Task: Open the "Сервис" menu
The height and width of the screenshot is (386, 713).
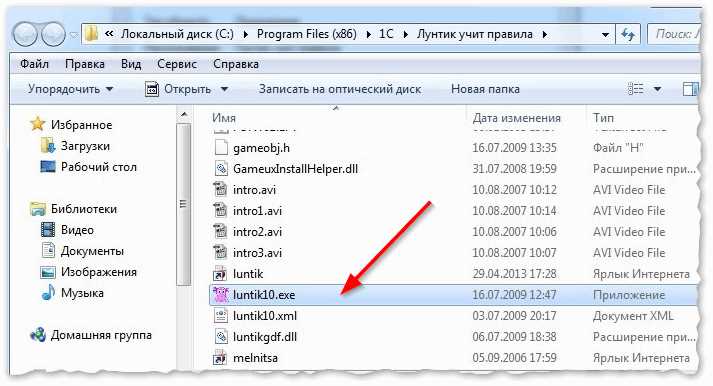Action: (x=177, y=64)
